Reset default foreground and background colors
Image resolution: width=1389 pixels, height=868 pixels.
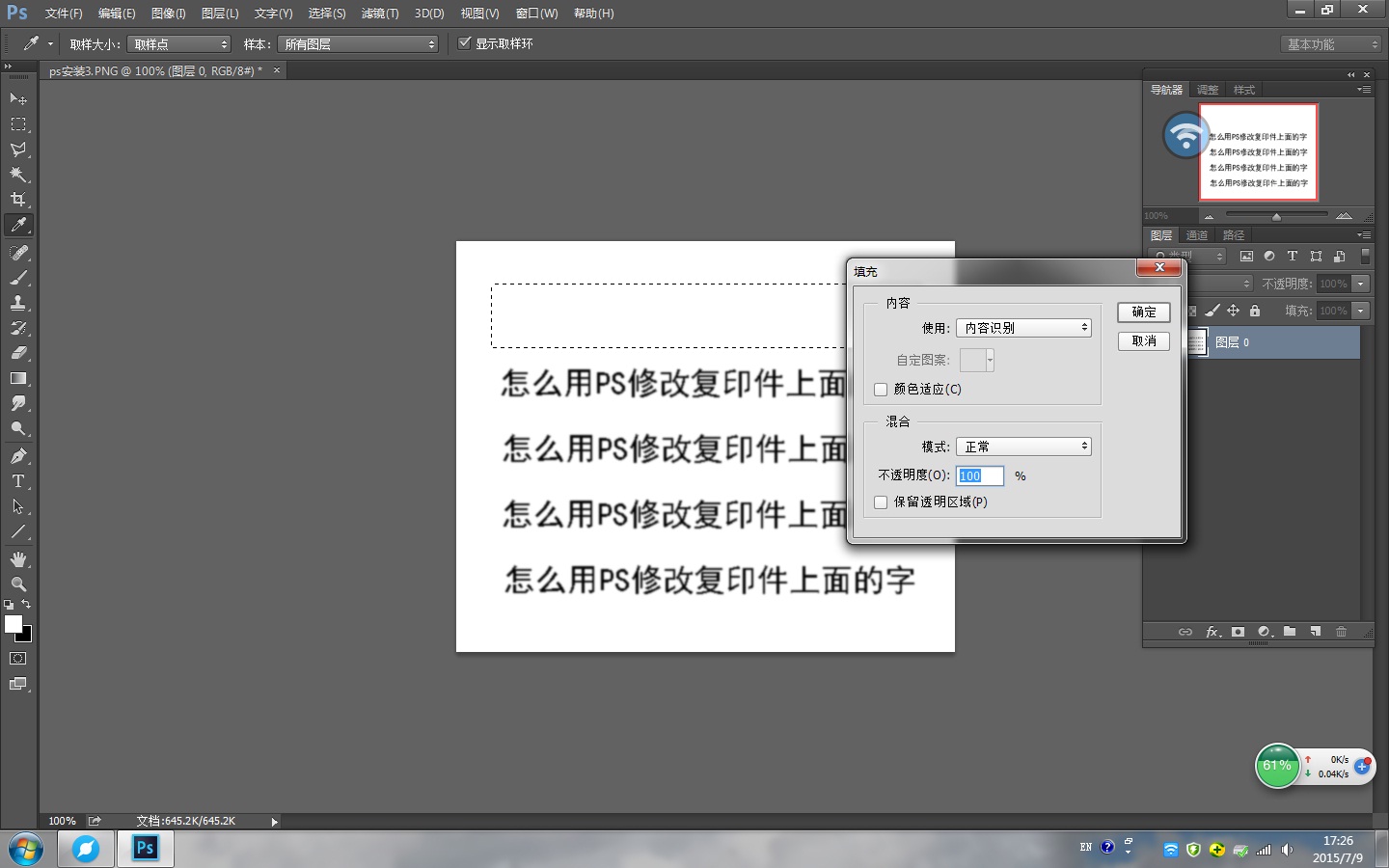pyautogui.click(x=9, y=605)
